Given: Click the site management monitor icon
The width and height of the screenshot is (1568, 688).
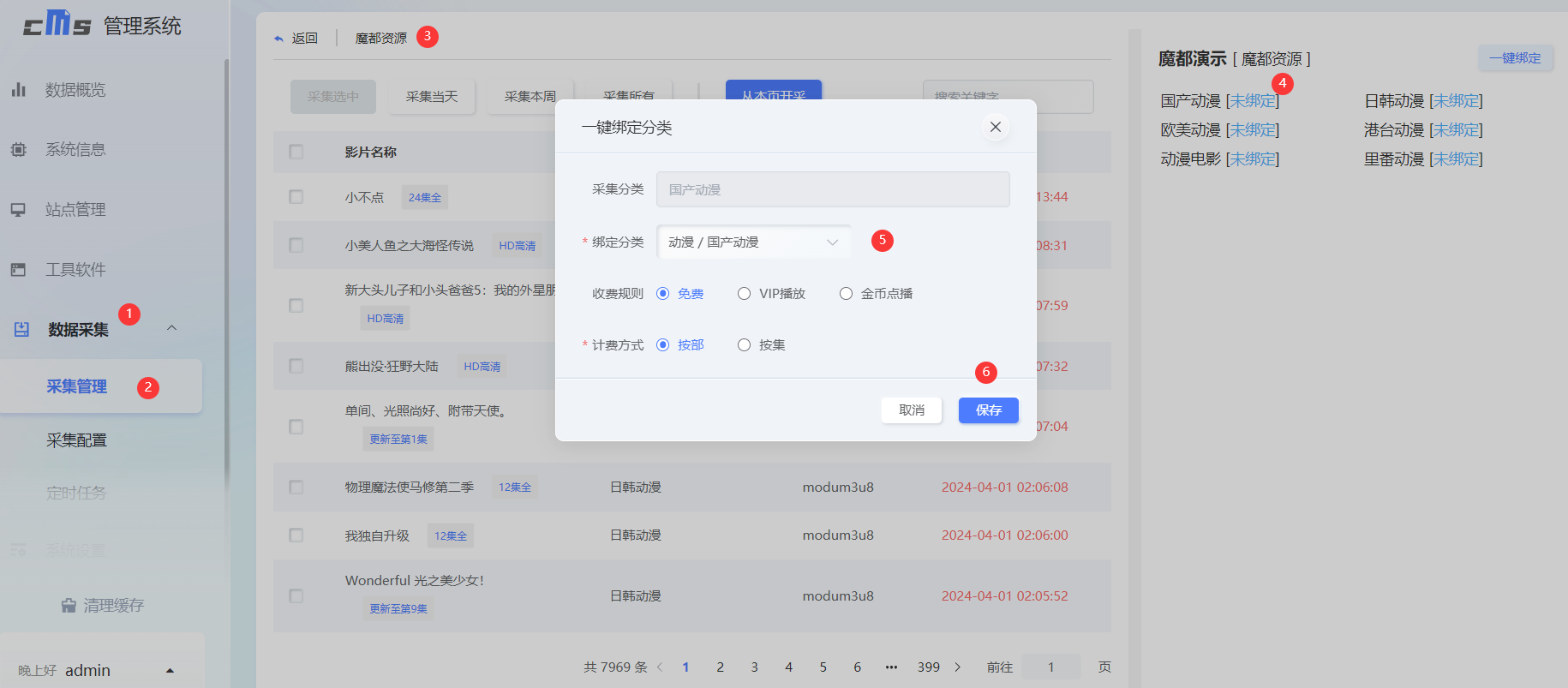Looking at the screenshot, I should click(x=19, y=210).
